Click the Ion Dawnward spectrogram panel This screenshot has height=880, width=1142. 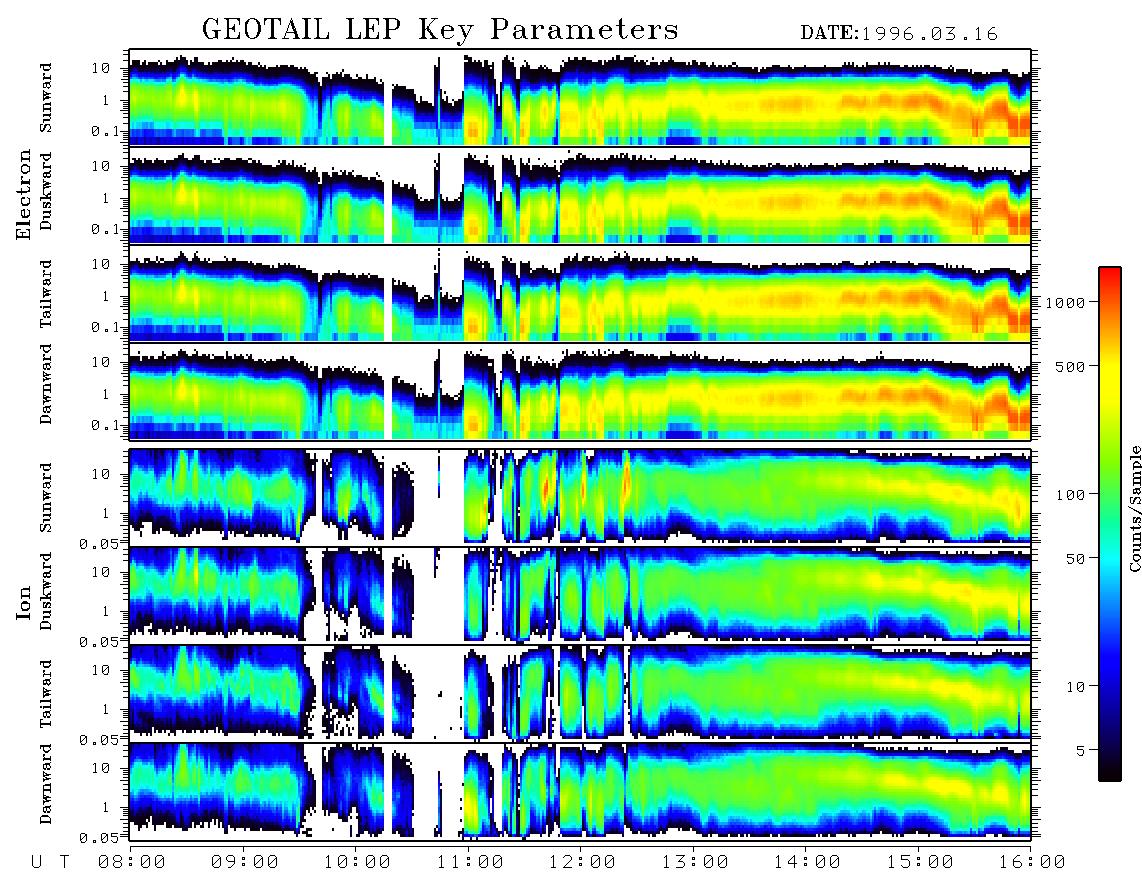580,790
